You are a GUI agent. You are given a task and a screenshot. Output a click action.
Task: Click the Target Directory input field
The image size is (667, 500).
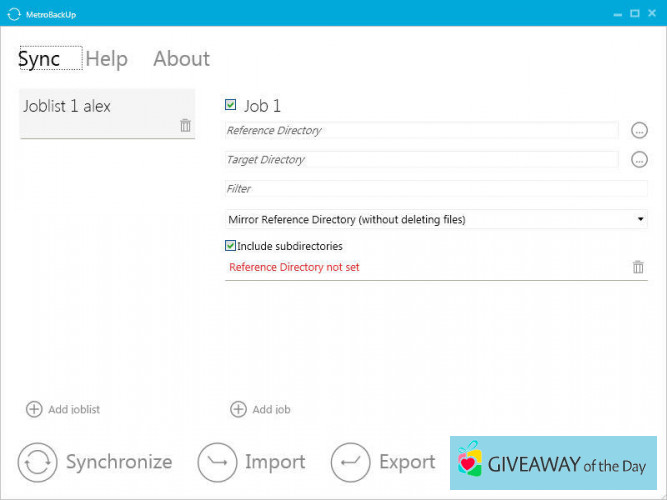[x=420, y=160]
